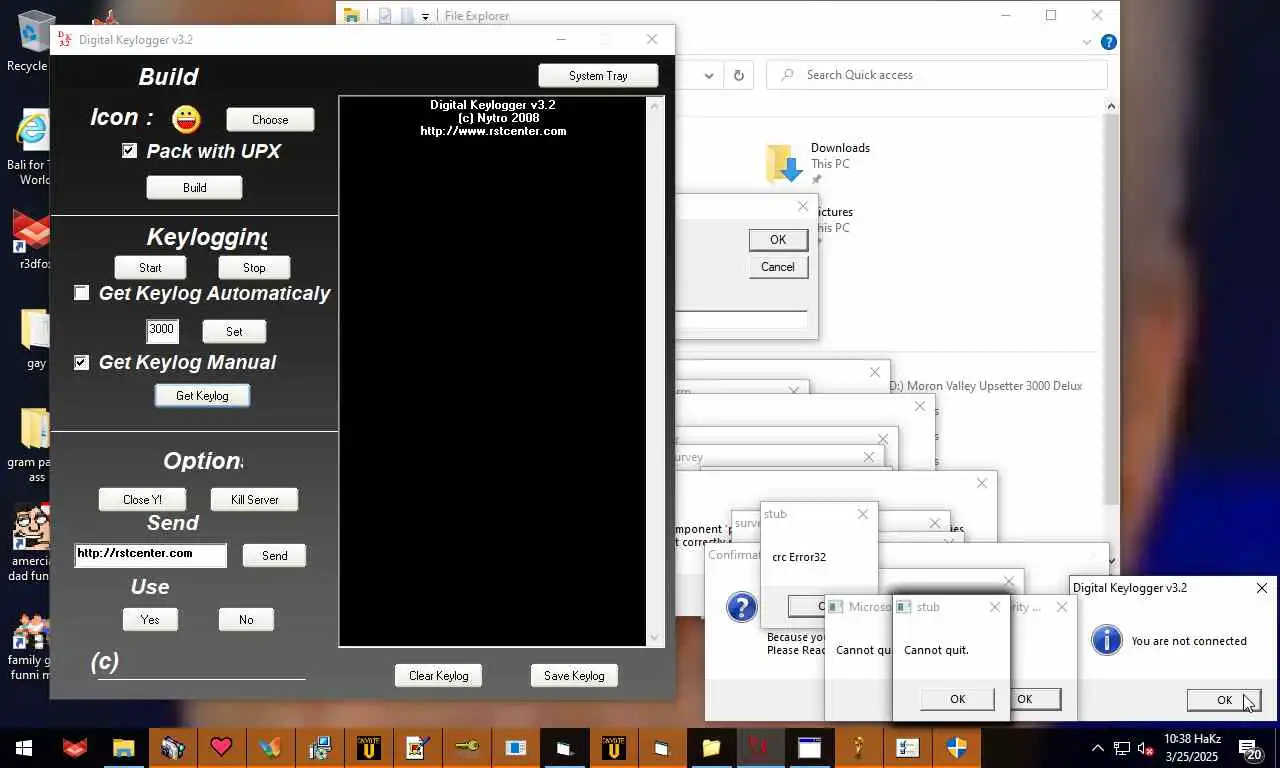Open the Quick Access Toolbar customize dropdown
Screen dimensions: 1280x768
pyautogui.click(x=425, y=16)
